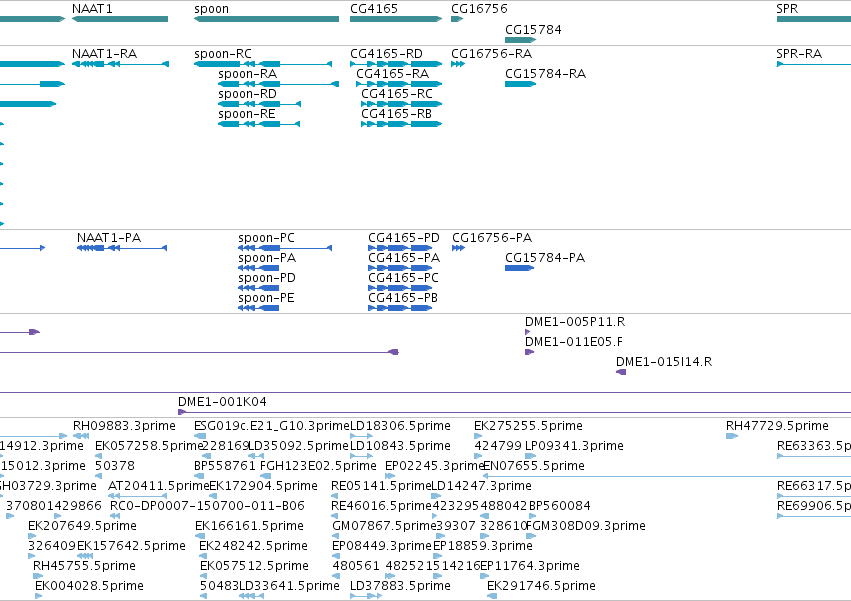Select the CG4165-RD transcript label

coord(386,54)
